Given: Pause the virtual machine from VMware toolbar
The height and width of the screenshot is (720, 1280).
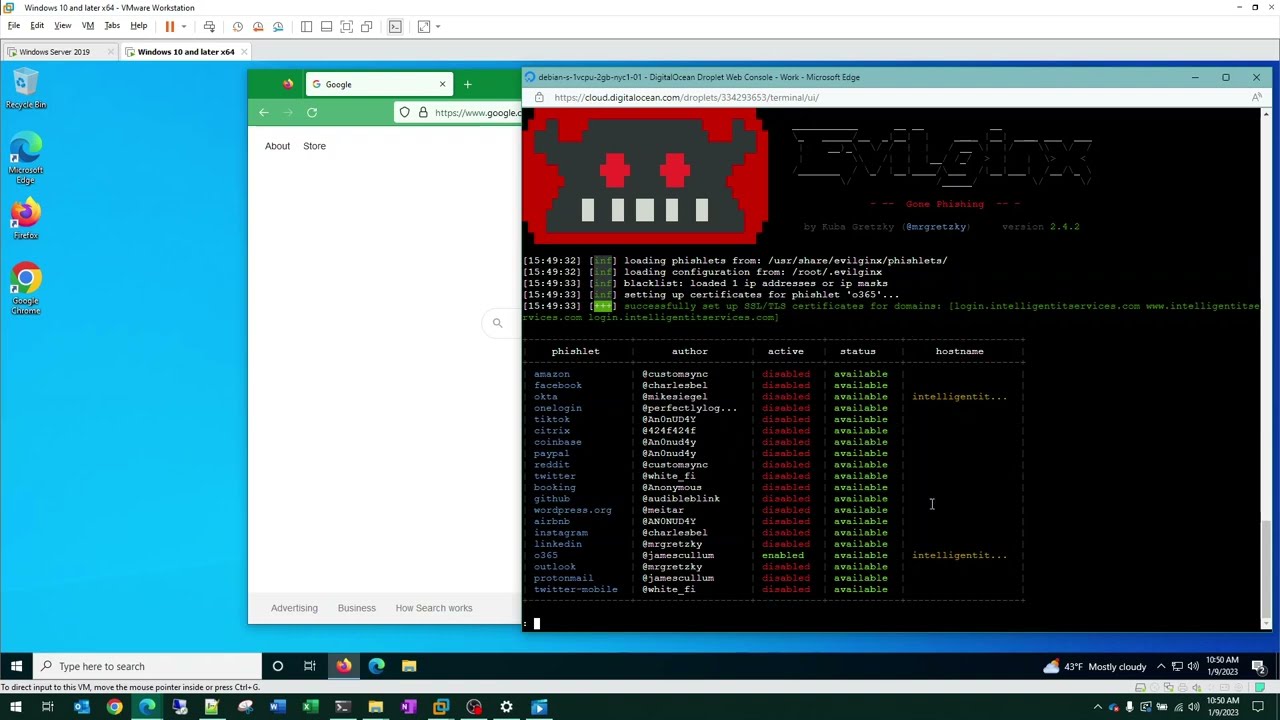Looking at the screenshot, I should point(169,26).
